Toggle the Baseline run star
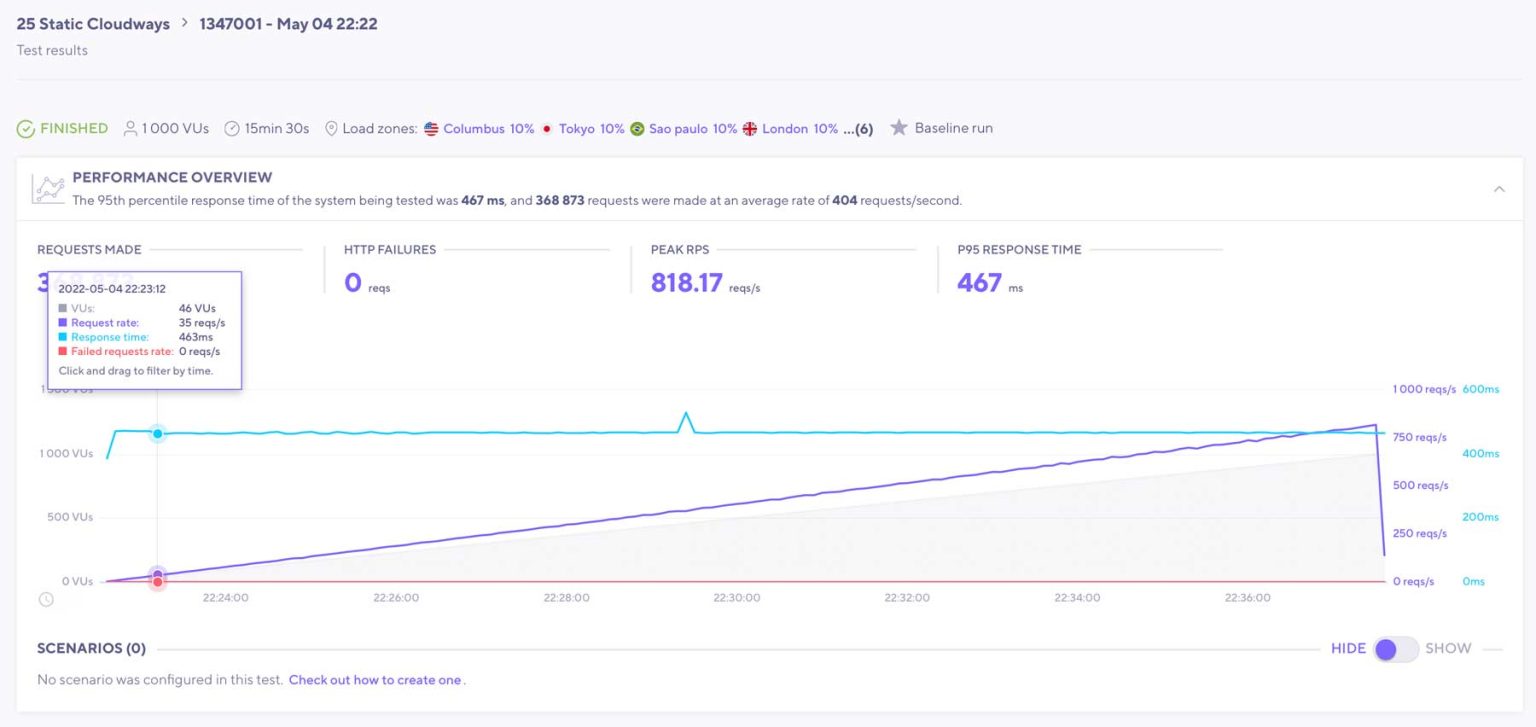 [x=899, y=128]
